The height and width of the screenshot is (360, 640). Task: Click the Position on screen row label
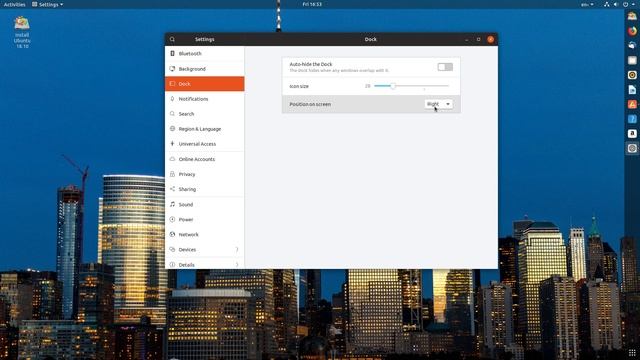tap(310, 104)
